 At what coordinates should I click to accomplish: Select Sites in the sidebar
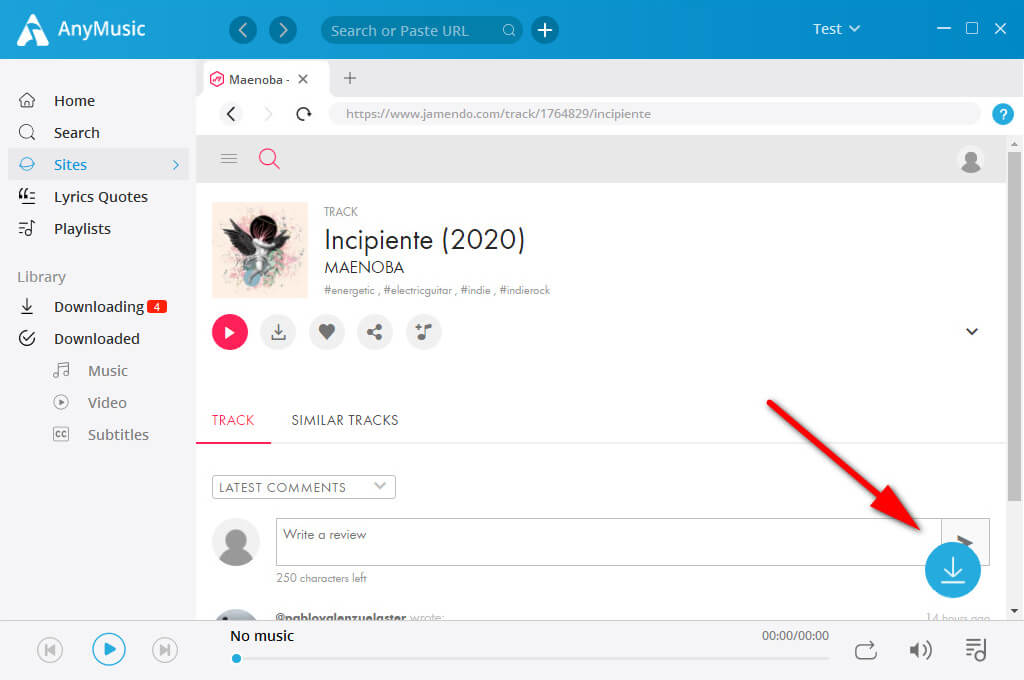click(x=99, y=165)
